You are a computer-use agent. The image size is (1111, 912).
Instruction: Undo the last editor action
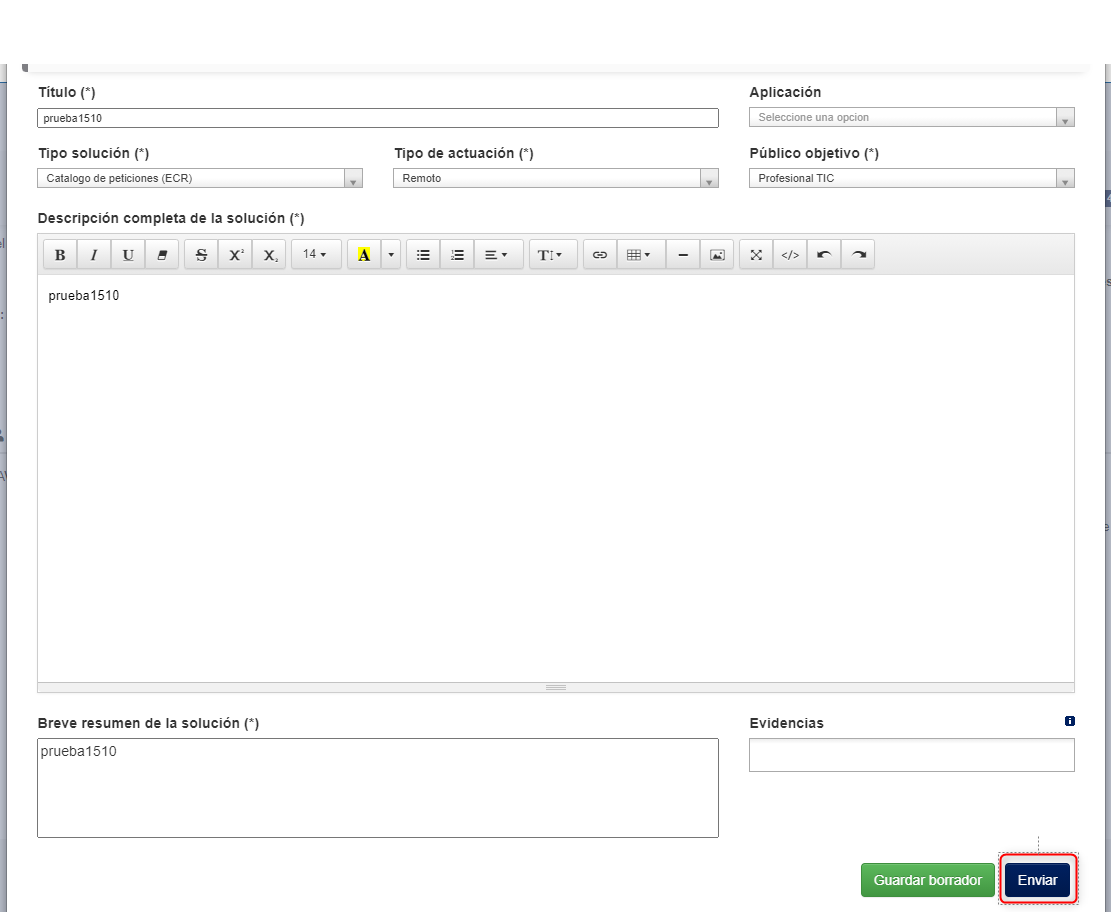[824, 254]
